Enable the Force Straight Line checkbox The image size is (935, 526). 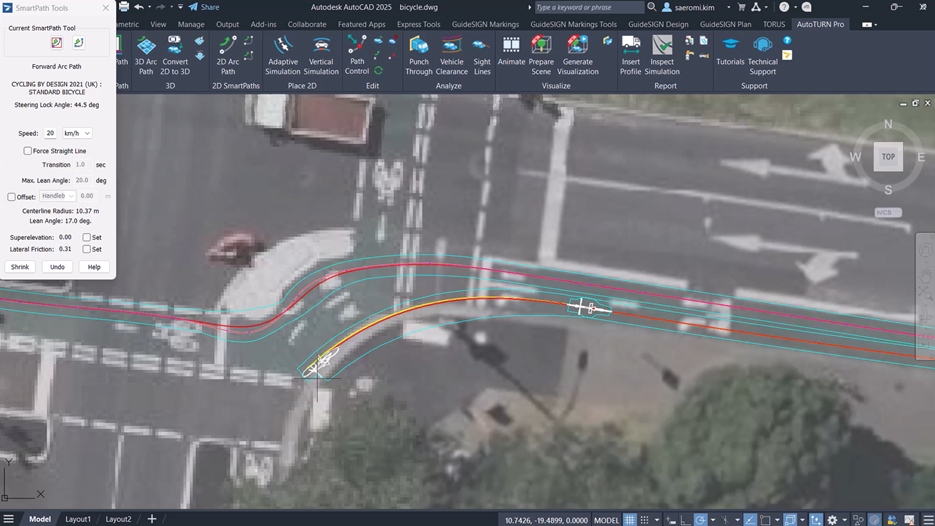(28, 151)
